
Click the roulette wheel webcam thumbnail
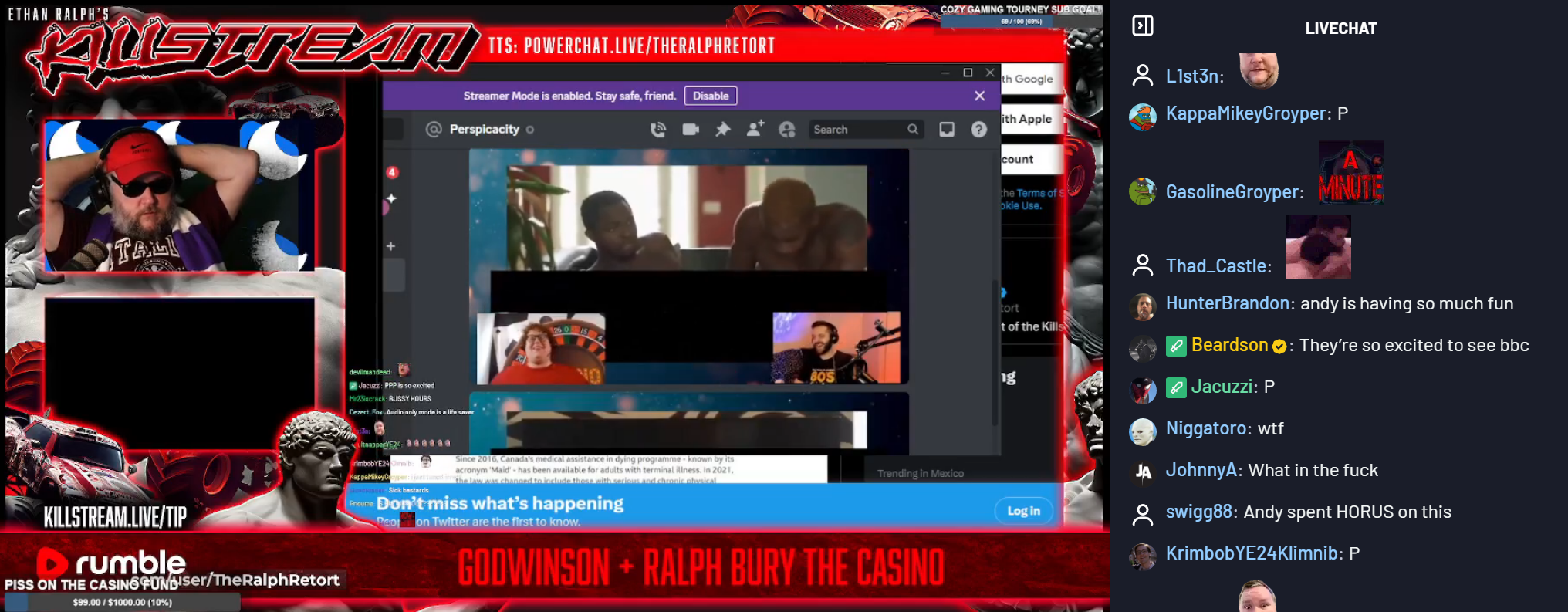tap(540, 348)
